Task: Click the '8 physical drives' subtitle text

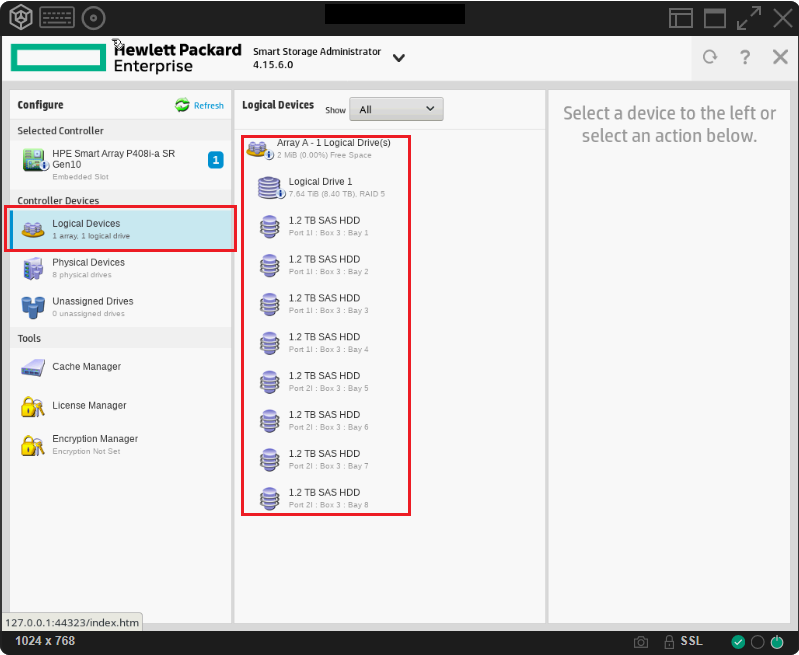Action: click(82, 275)
